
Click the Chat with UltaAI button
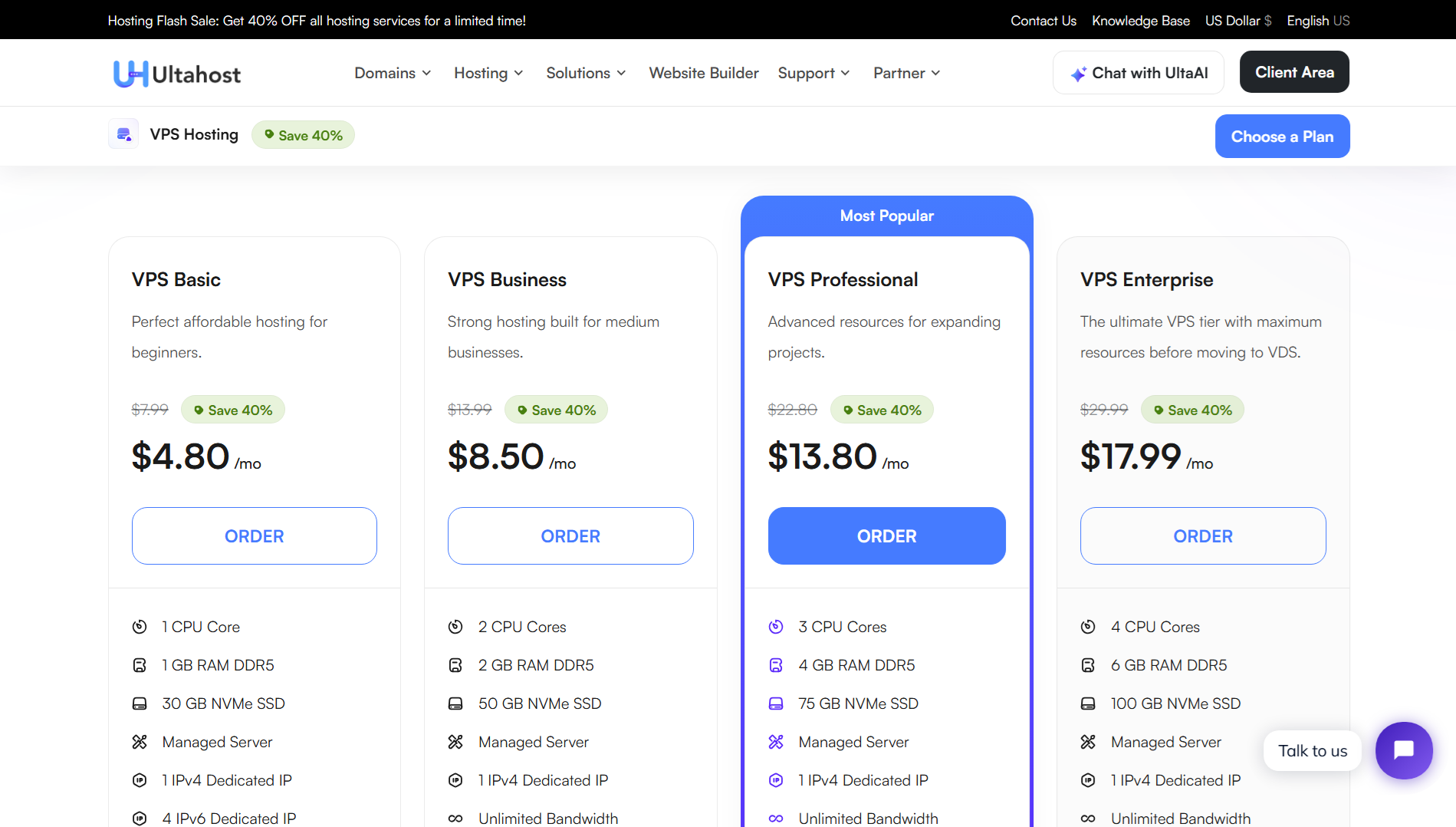pos(1139,73)
